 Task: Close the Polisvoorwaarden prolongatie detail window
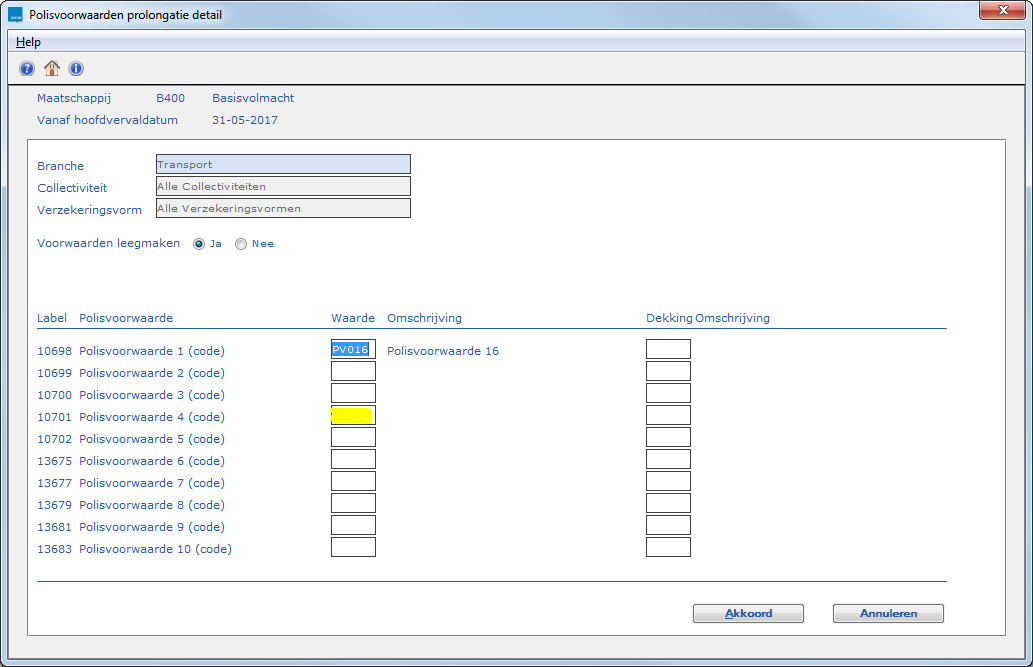[x=1000, y=11]
